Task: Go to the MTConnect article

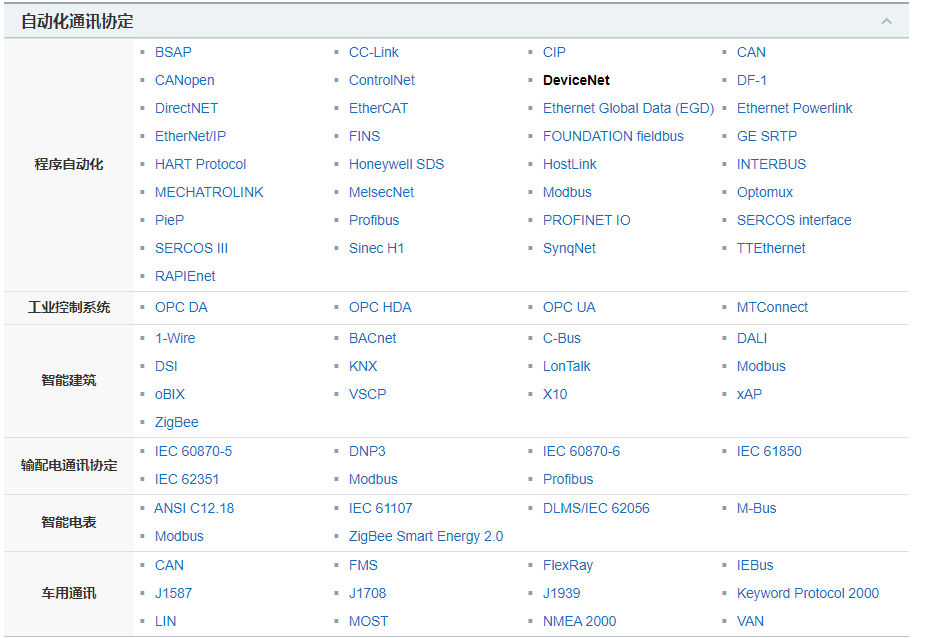Action: pos(772,307)
